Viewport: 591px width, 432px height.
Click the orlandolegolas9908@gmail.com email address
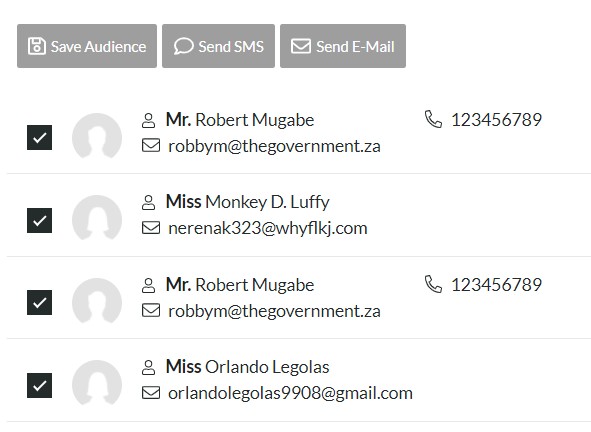tap(290, 393)
